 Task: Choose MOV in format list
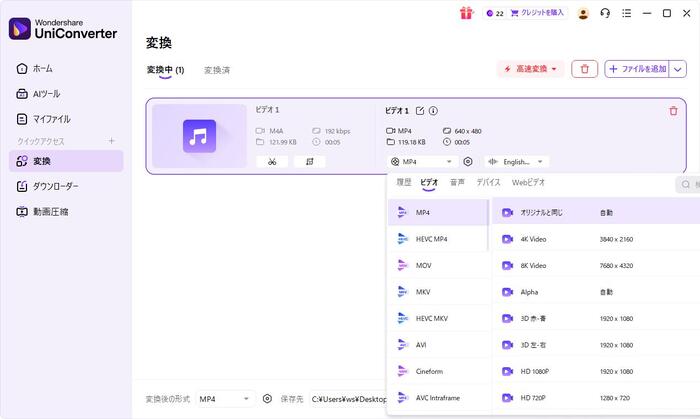click(x=438, y=266)
